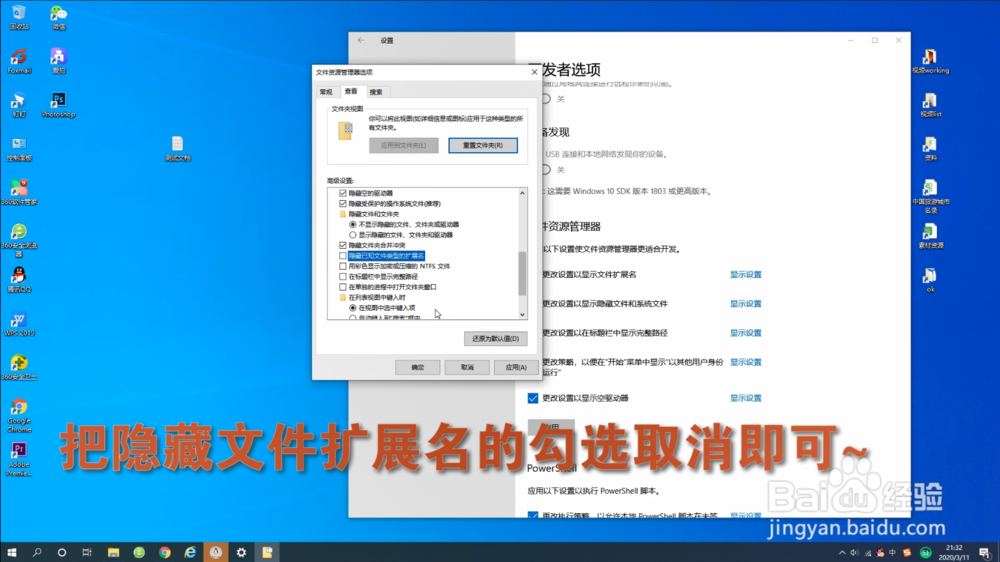Viewport: 1000px width, 562px height.
Task: Open the 控制面板 desktop icon
Action: coord(18,148)
